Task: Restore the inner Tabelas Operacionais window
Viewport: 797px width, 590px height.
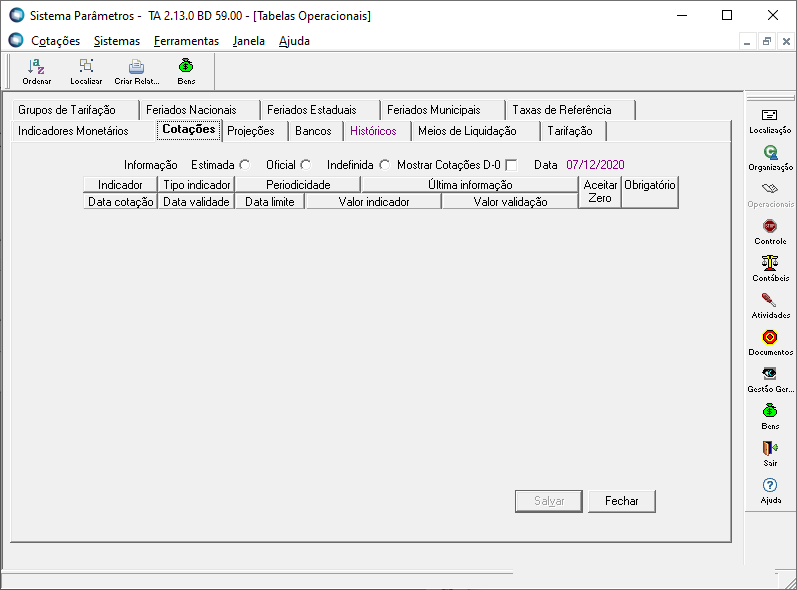Action: [x=767, y=42]
